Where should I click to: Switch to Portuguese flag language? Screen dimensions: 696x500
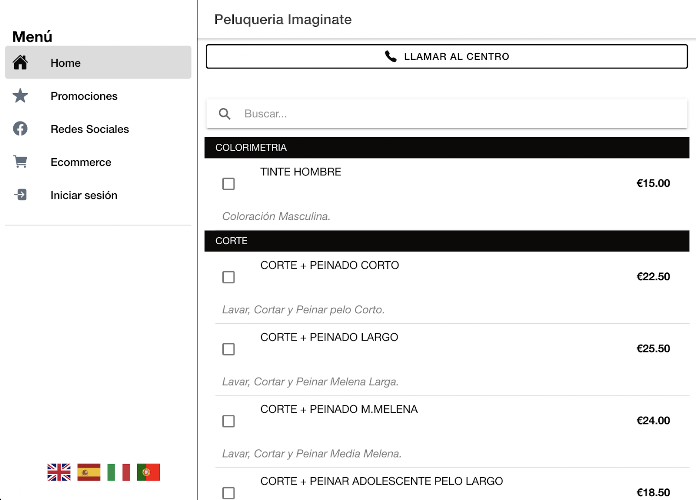[x=149, y=472]
